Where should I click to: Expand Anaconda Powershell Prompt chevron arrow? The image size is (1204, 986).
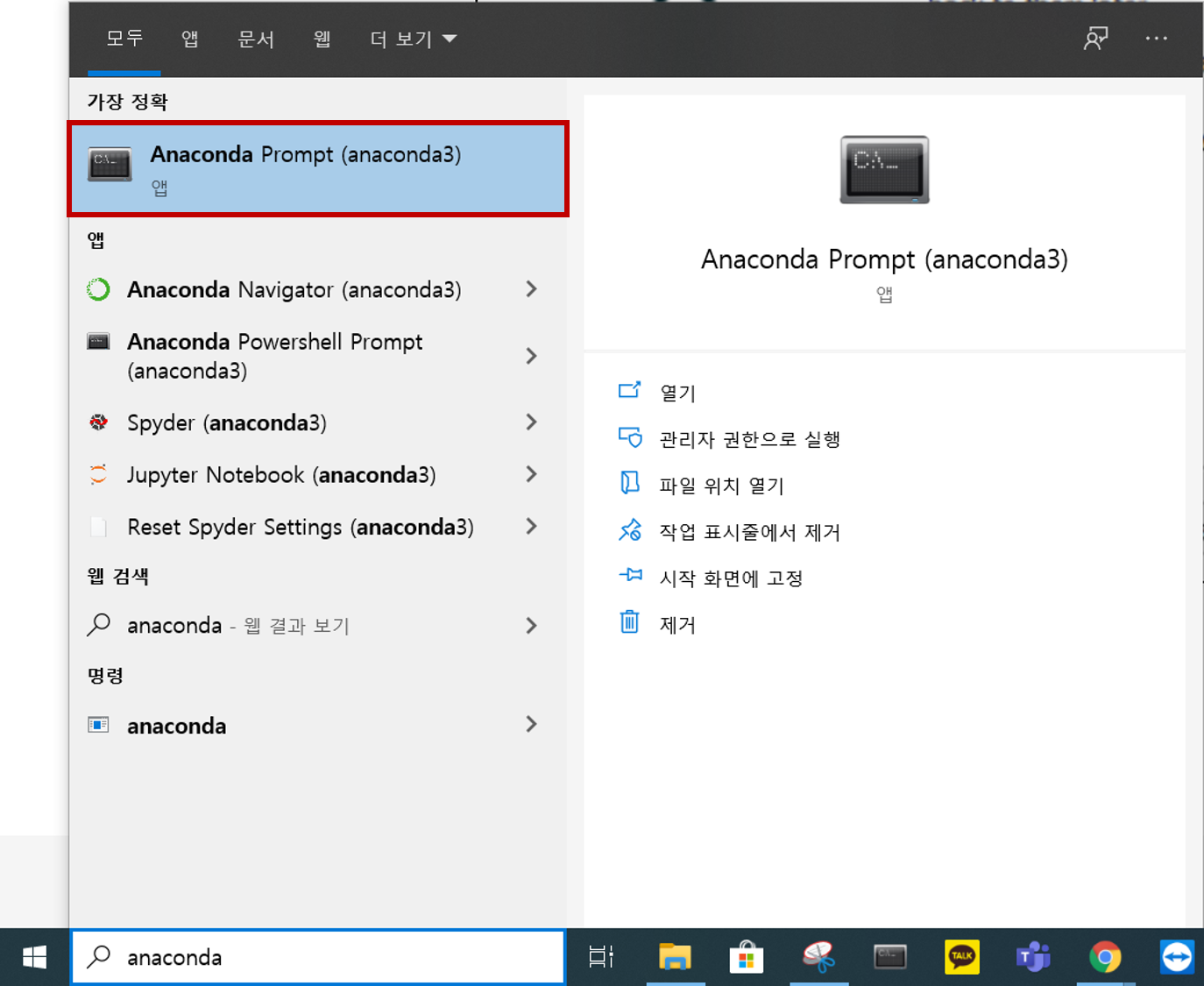coord(531,355)
